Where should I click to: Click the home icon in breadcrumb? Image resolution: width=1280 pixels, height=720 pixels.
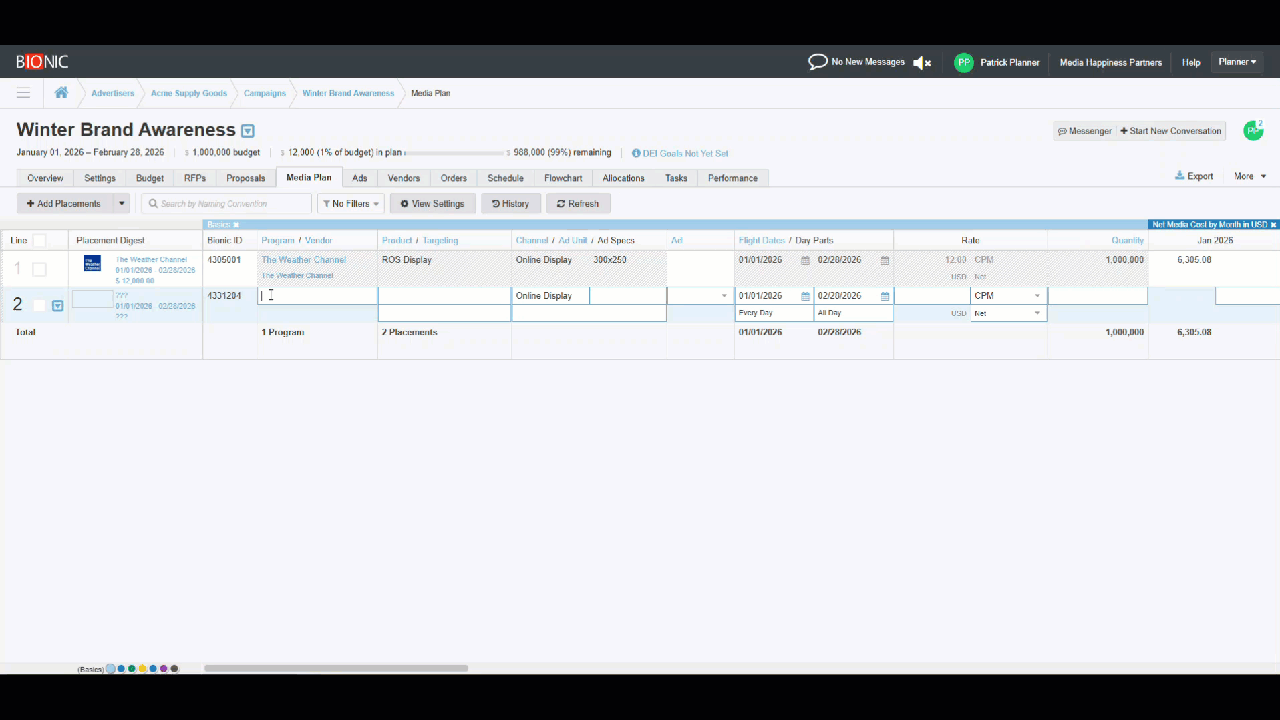click(61, 93)
